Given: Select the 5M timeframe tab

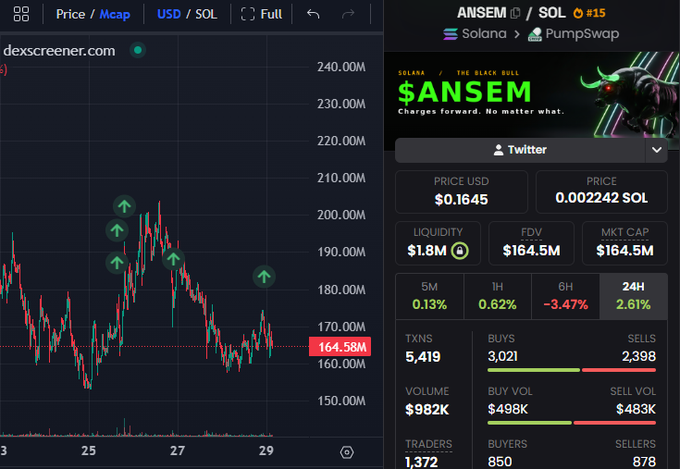Looking at the screenshot, I should 429,296.
